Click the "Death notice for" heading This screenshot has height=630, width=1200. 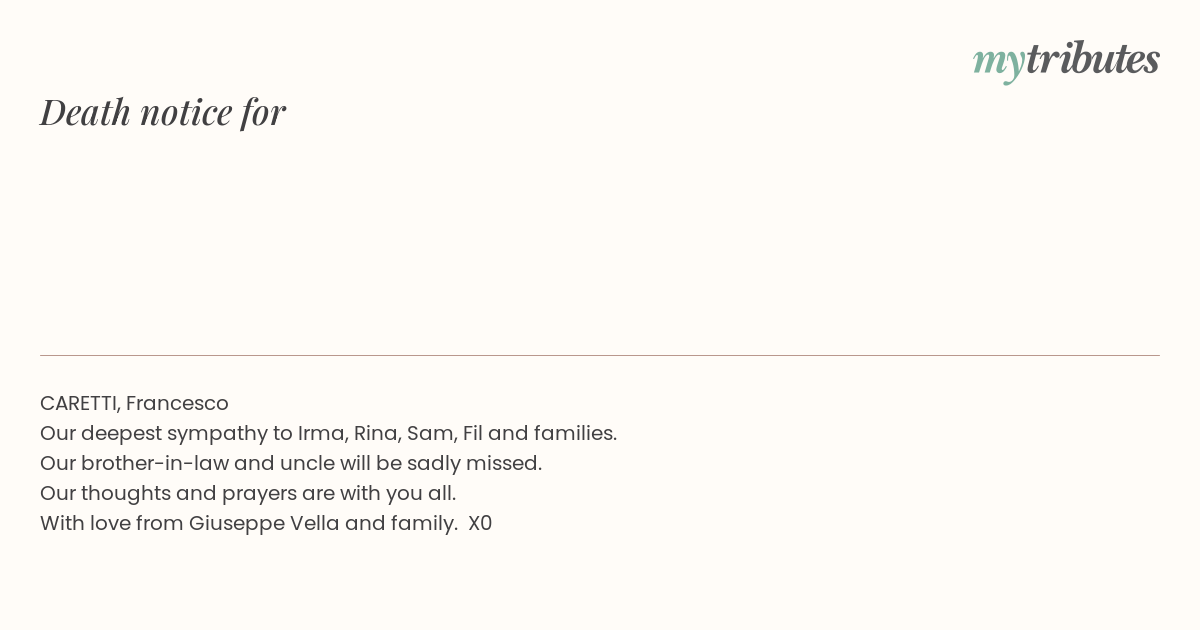pos(163,112)
